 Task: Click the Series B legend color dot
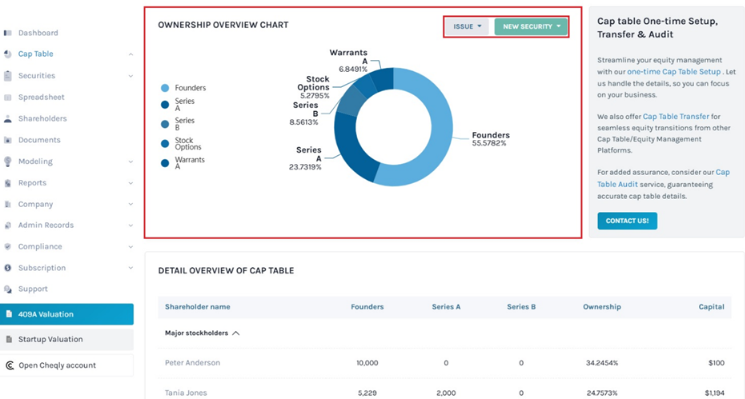(x=165, y=124)
